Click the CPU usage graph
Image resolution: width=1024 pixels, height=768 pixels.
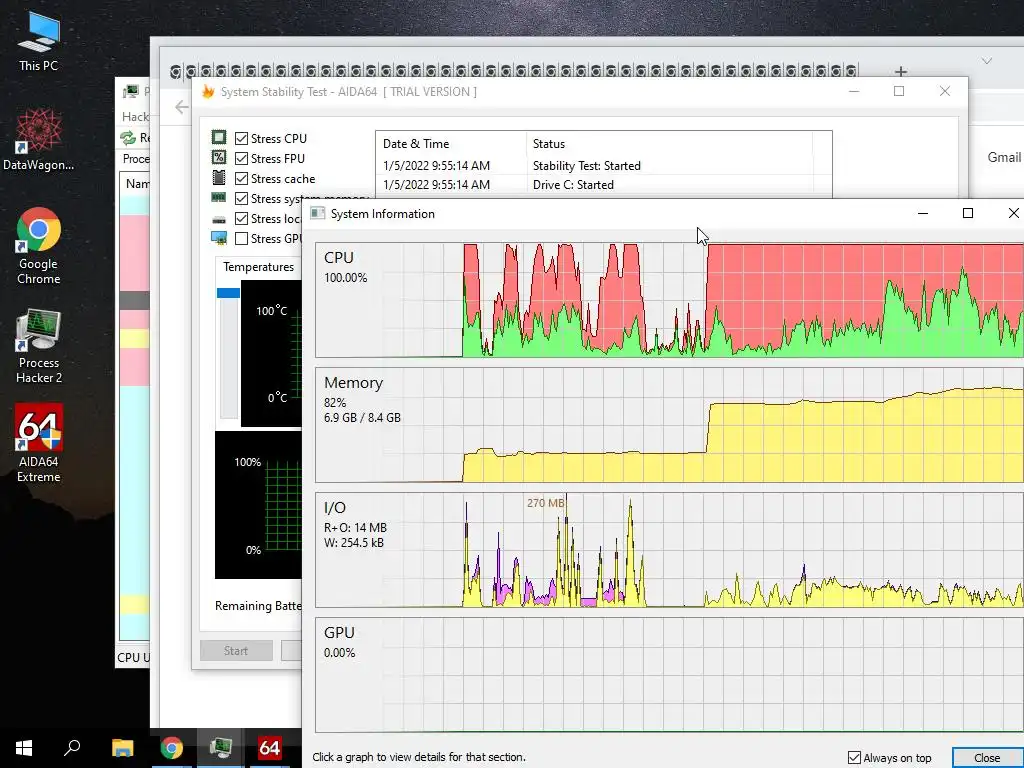point(669,300)
